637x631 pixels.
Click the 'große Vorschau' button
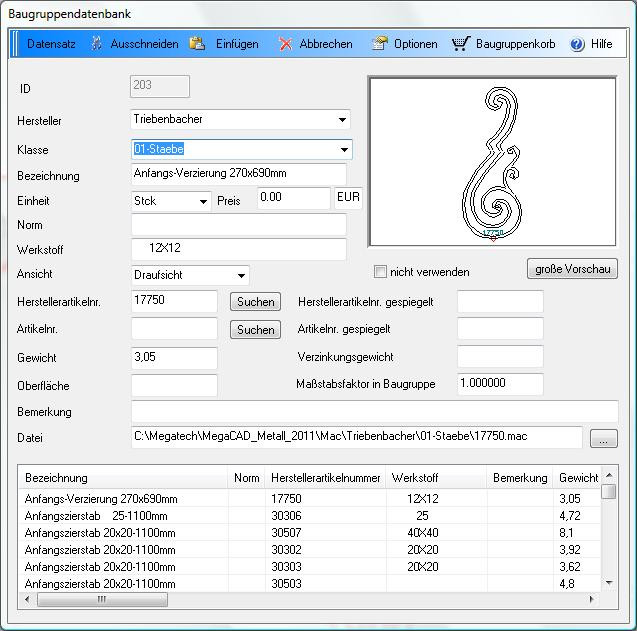(572, 269)
